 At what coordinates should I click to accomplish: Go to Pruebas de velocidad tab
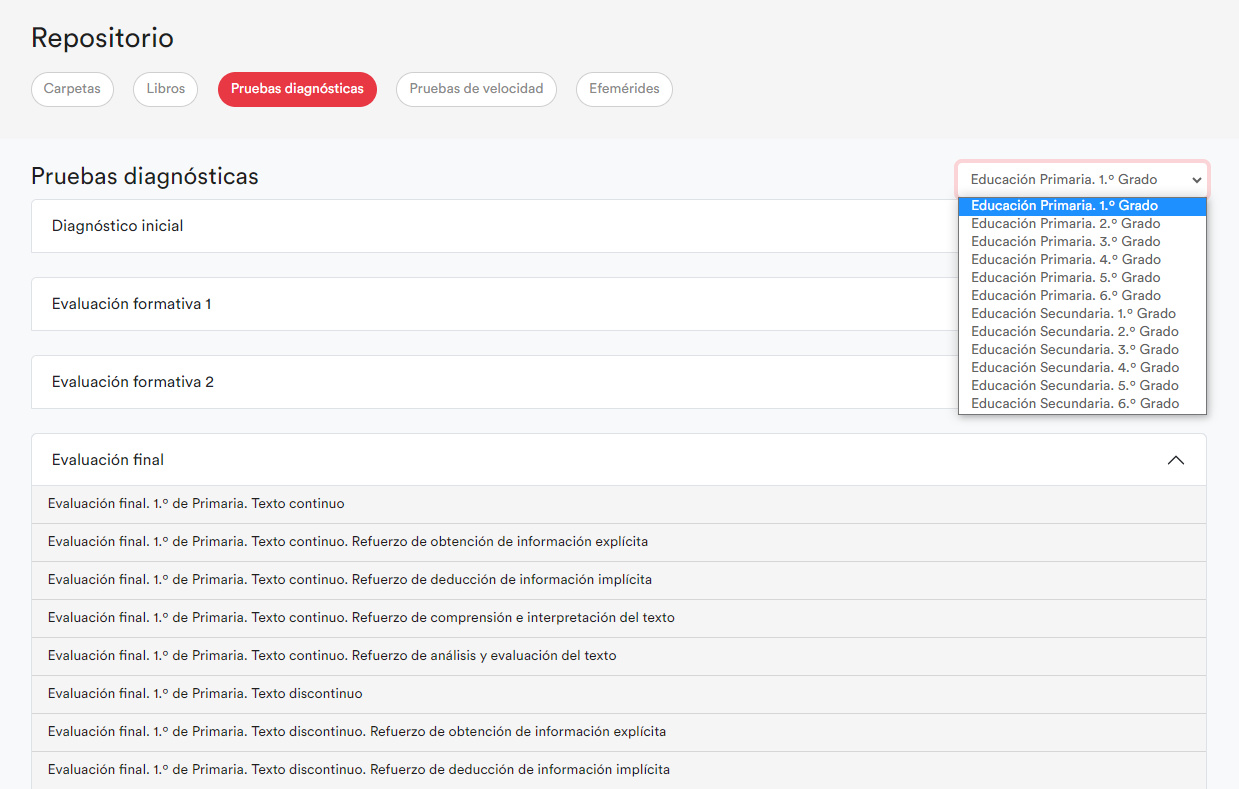pyautogui.click(x=476, y=89)
